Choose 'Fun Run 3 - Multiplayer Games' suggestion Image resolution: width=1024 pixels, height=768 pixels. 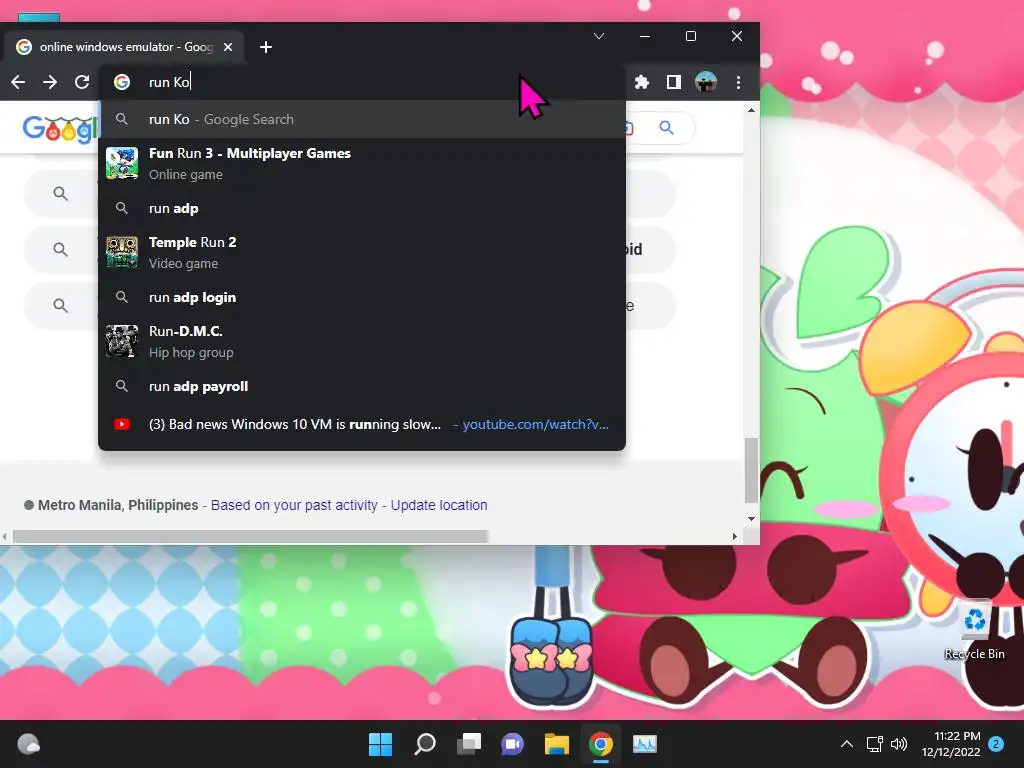tap(362, 163)
